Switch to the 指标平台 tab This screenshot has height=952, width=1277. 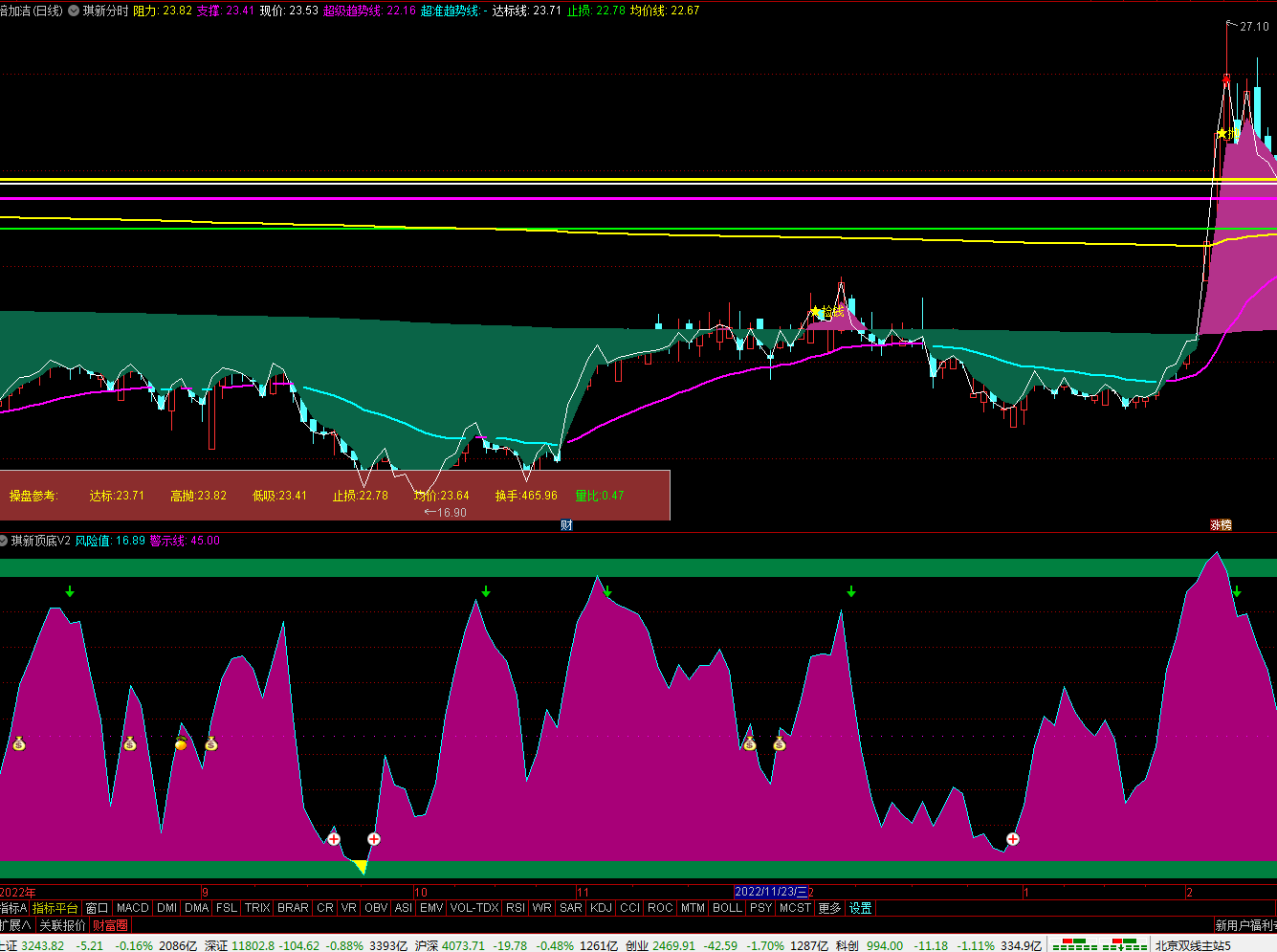[x=55, y=908]
